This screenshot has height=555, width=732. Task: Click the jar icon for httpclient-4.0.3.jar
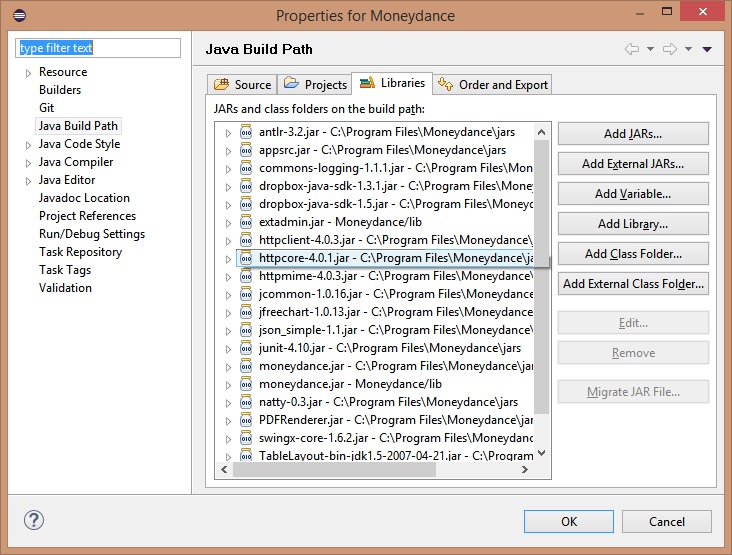click(246, 240)
